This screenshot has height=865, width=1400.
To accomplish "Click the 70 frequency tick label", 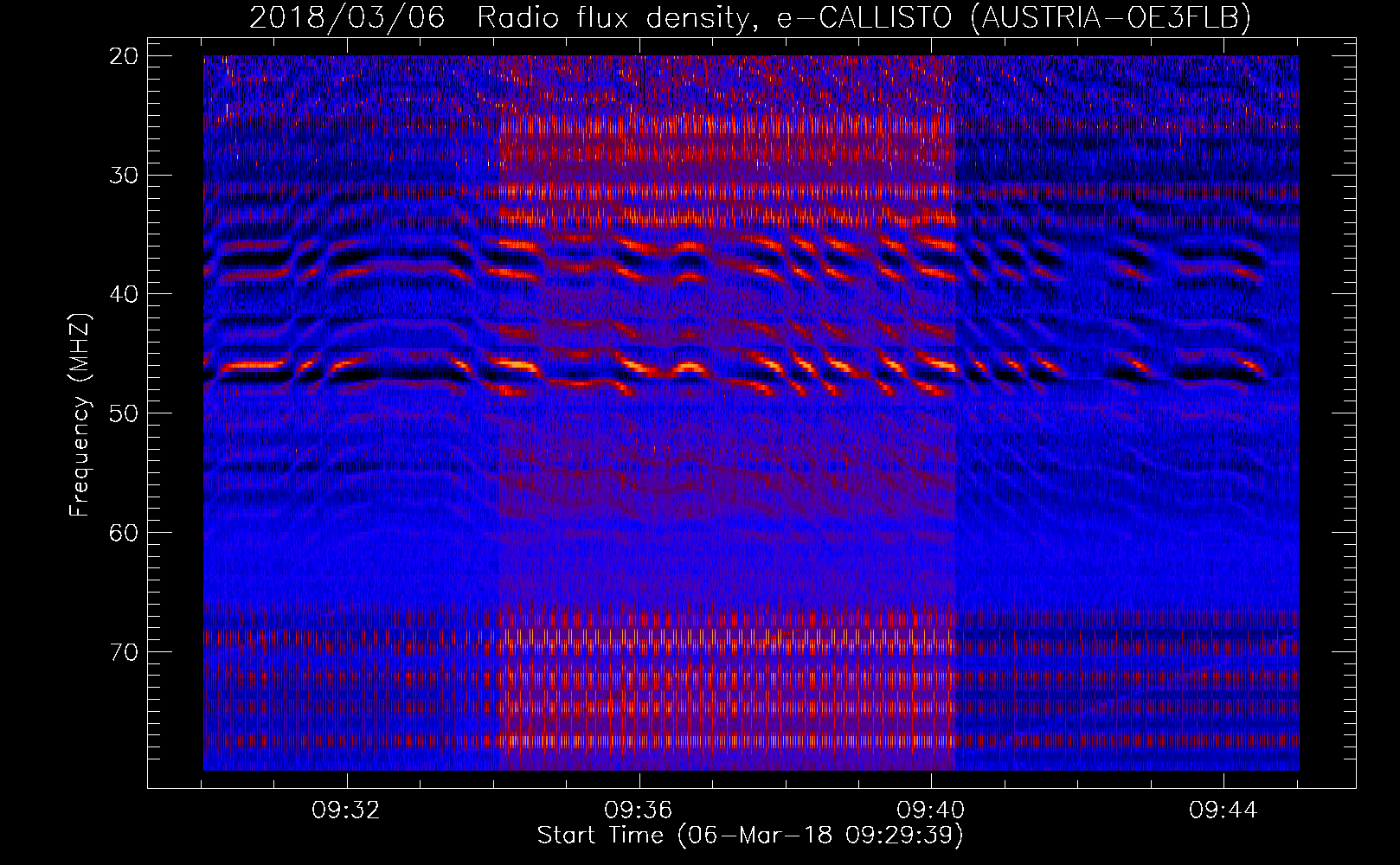I will 125,651.
